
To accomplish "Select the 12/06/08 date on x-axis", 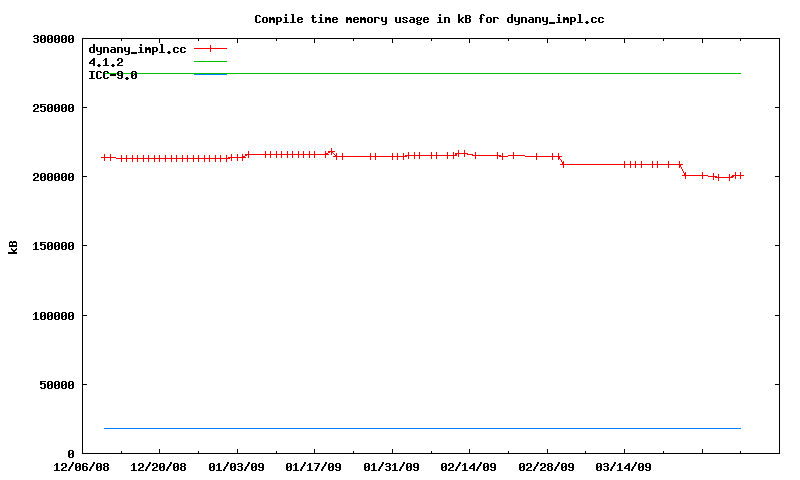I will coord(82,467).
